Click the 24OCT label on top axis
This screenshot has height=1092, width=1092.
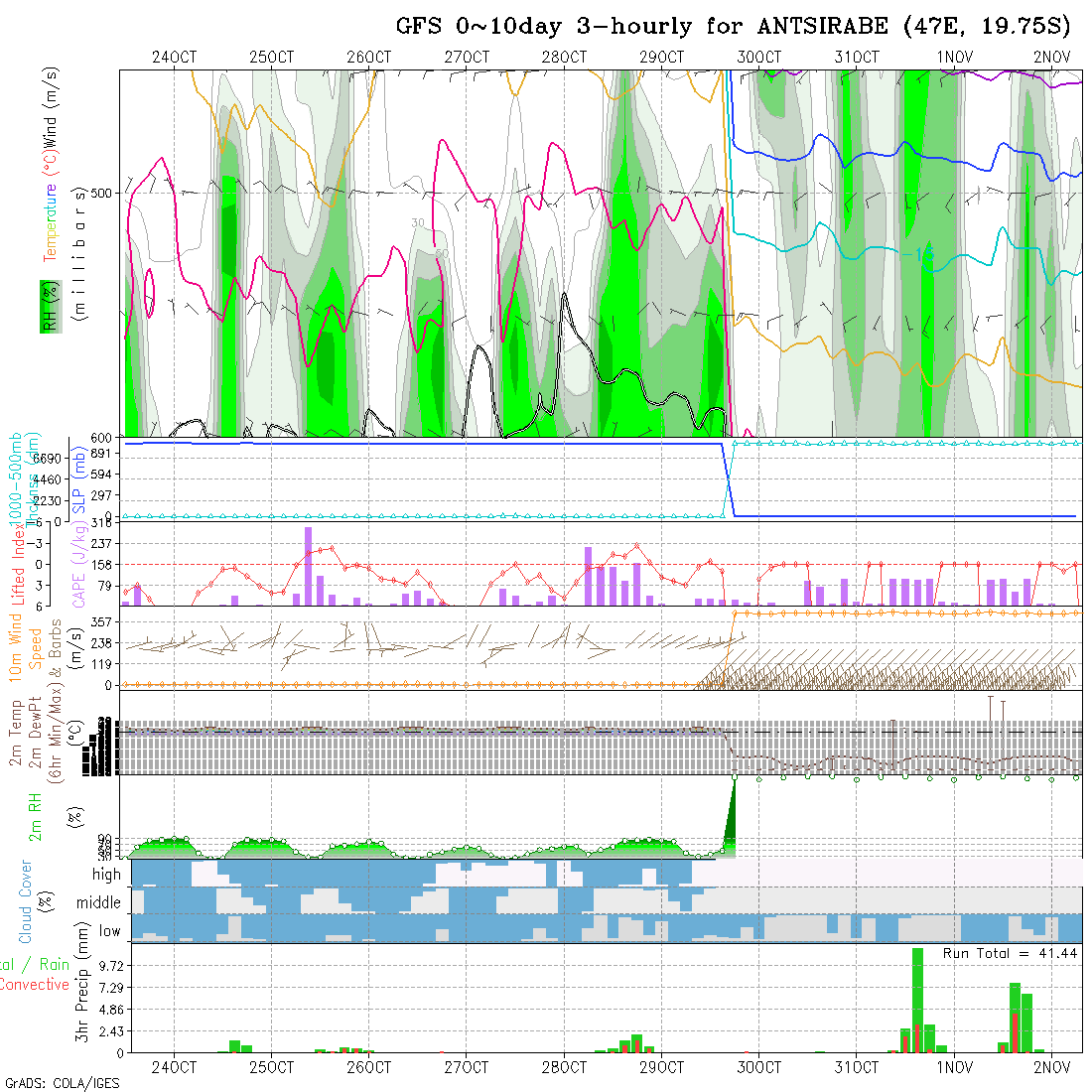tap(175, 58)
